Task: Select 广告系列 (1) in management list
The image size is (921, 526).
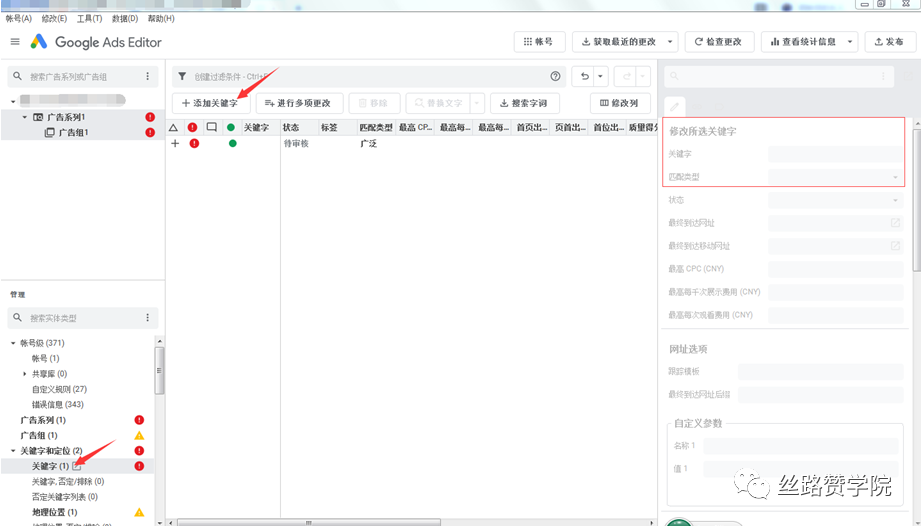Action: [43, 420]
